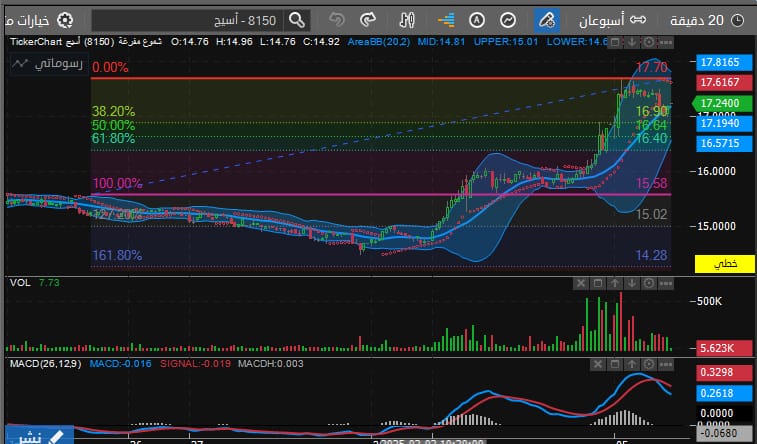Open the خيارات options menu
This screenshot has height=444, width=757.
click(x=30, y=19)
